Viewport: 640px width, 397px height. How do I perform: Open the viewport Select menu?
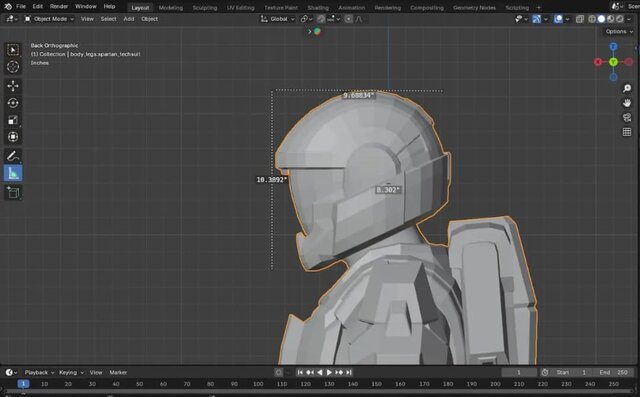(x=108, y=19)
